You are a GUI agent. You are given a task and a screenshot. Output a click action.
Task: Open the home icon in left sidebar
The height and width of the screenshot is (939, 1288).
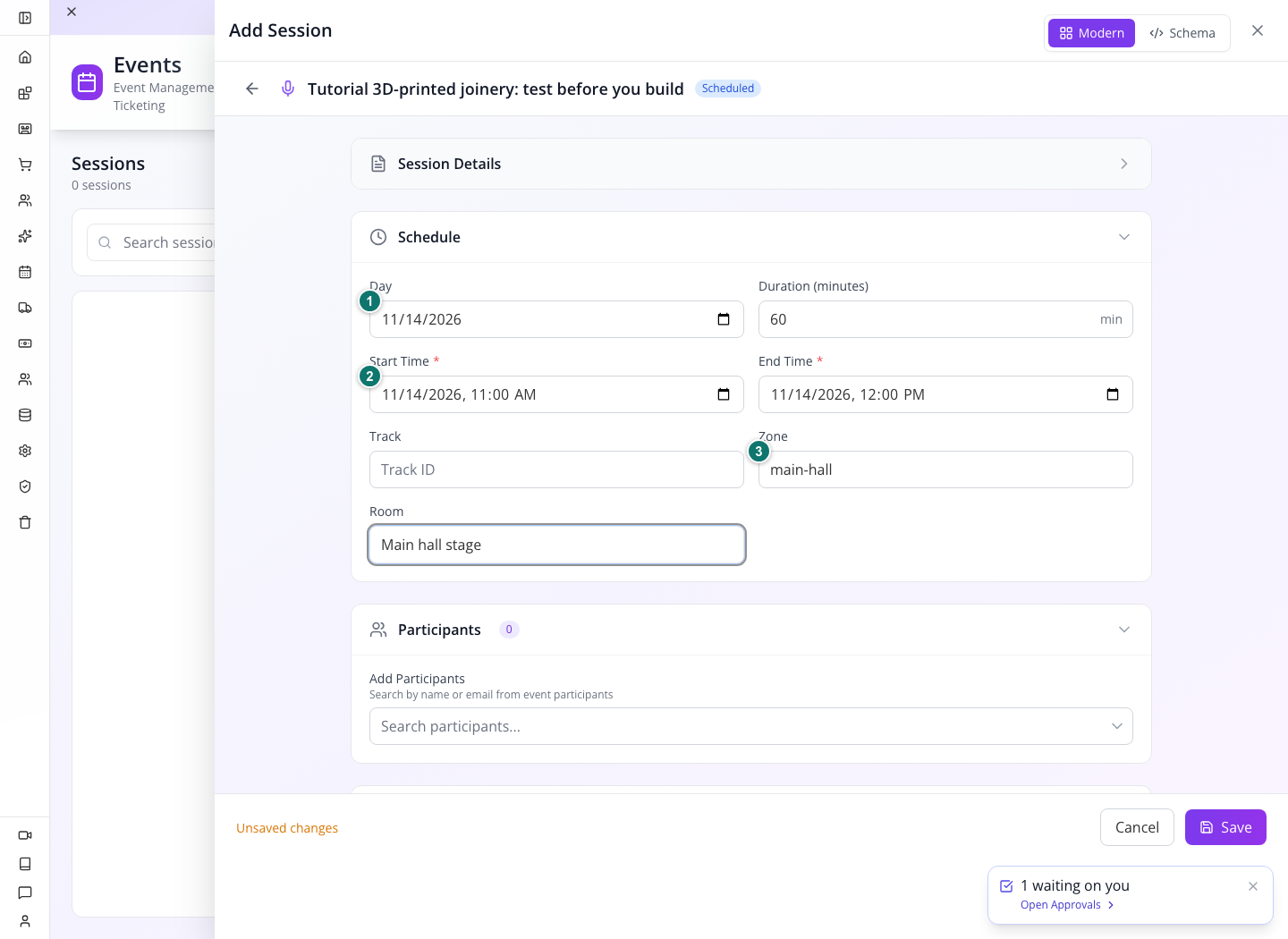coord(25,57)
